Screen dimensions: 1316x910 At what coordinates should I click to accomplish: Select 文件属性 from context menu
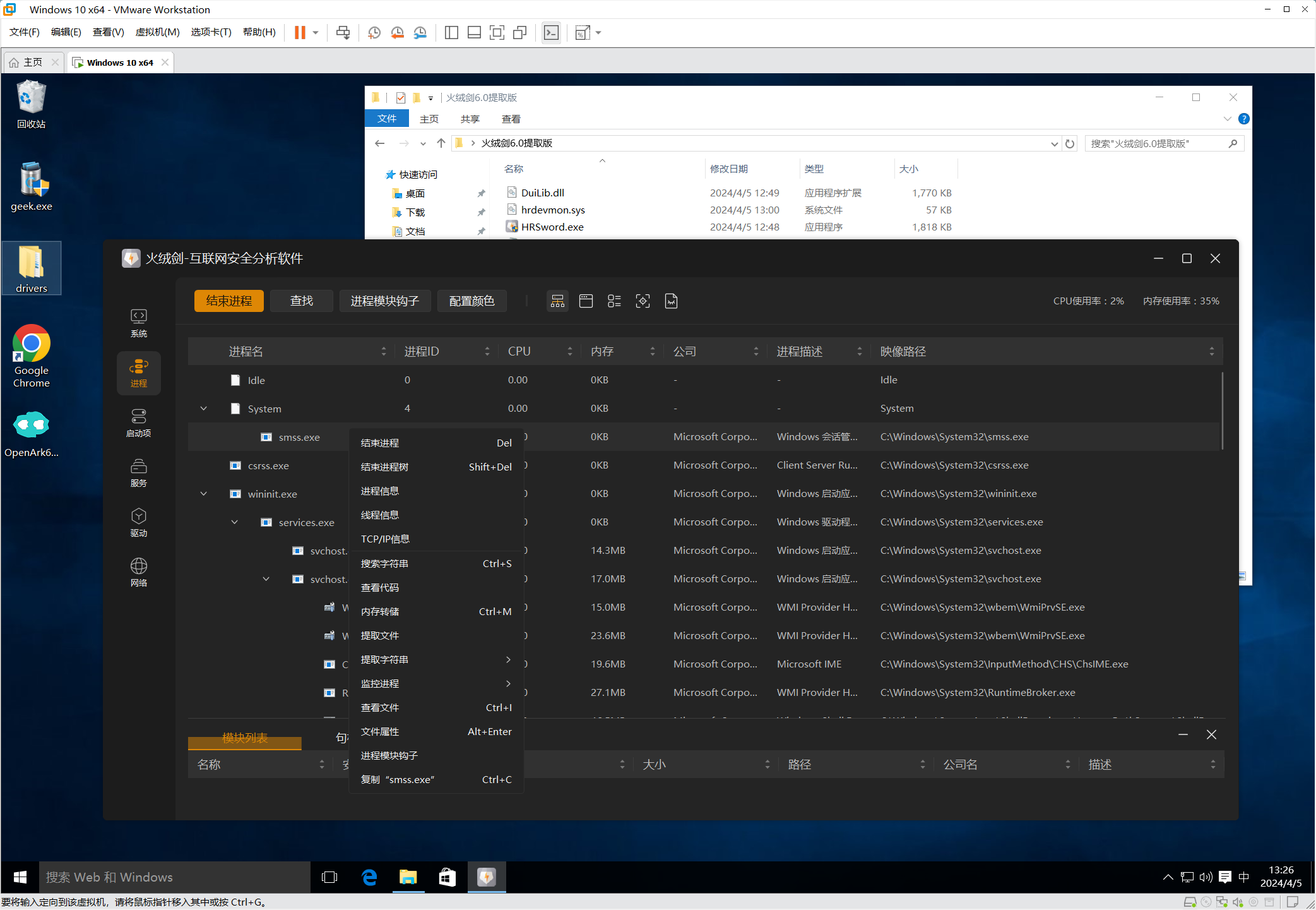coord(436,732)
